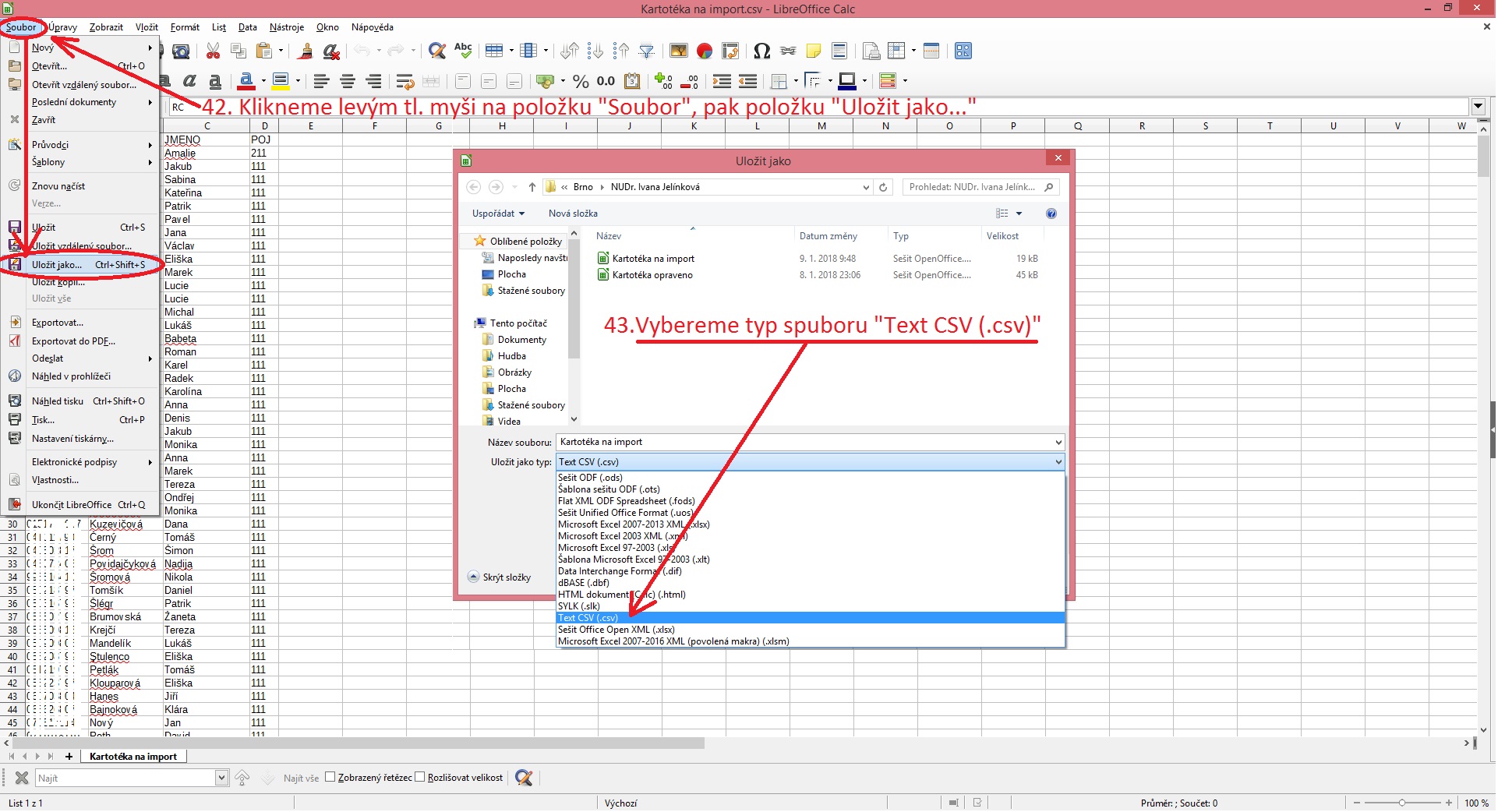Insert special character (Omega icon)
1498x812 pixels.
(762, 51)
